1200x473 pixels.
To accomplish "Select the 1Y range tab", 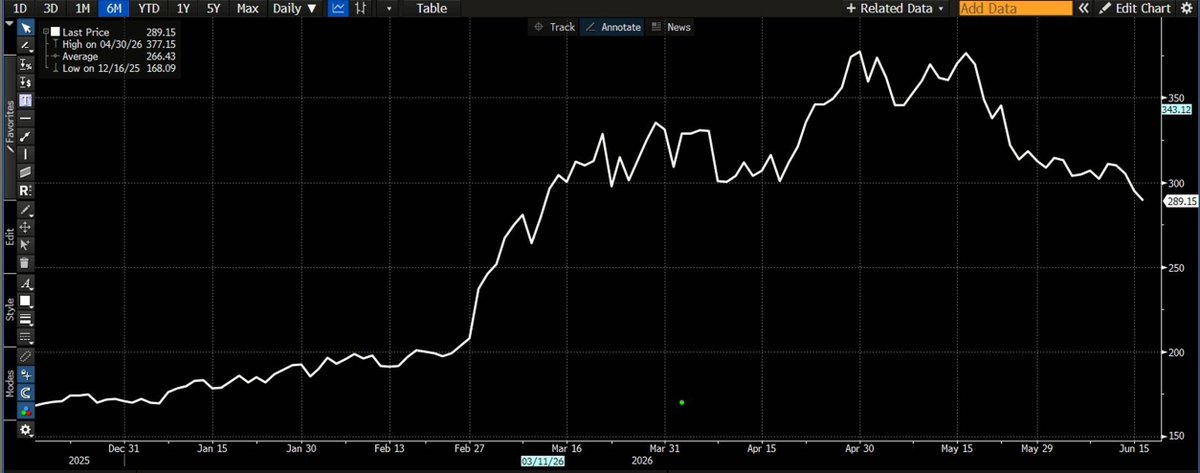I will click(x=183, y=8).
